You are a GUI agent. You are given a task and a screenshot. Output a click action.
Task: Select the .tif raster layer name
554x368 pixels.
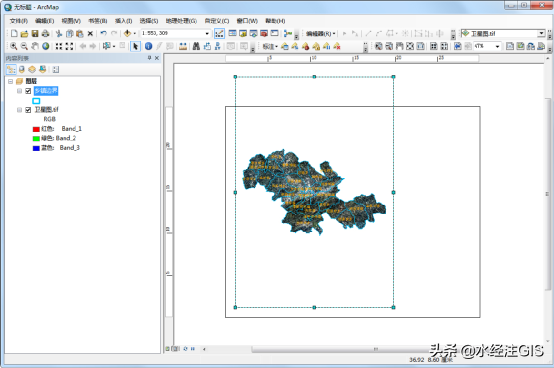click(46, 110)
